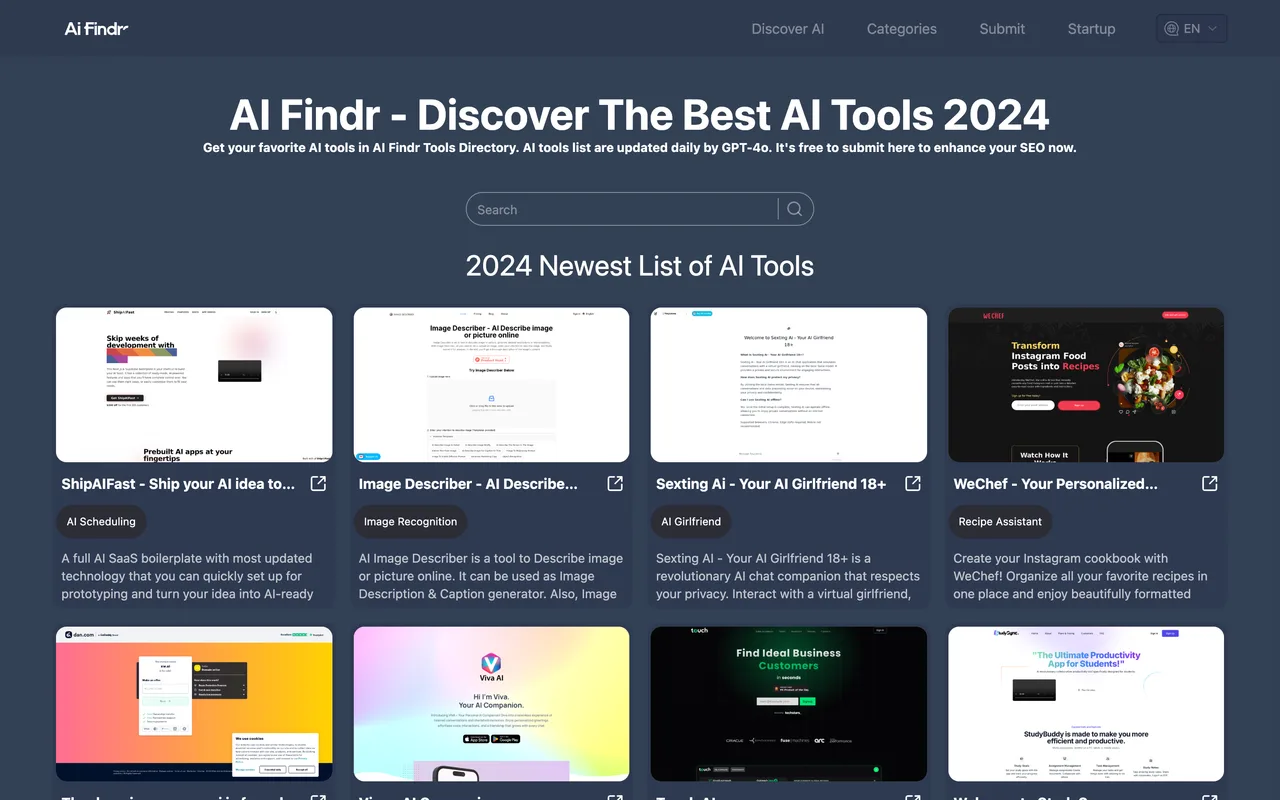Click the Image Recognition tag
This screenshot has height=800, width=1280.
(x=410, y=522)
